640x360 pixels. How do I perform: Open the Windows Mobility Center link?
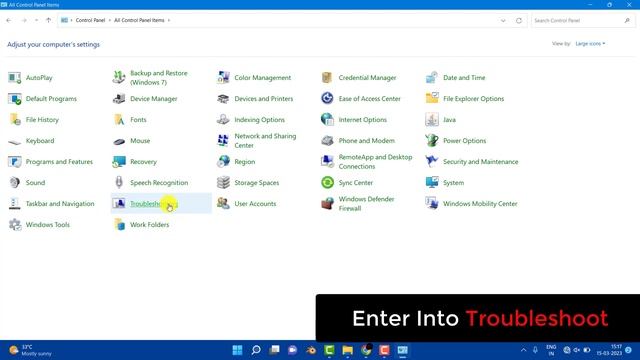point(480,204)
